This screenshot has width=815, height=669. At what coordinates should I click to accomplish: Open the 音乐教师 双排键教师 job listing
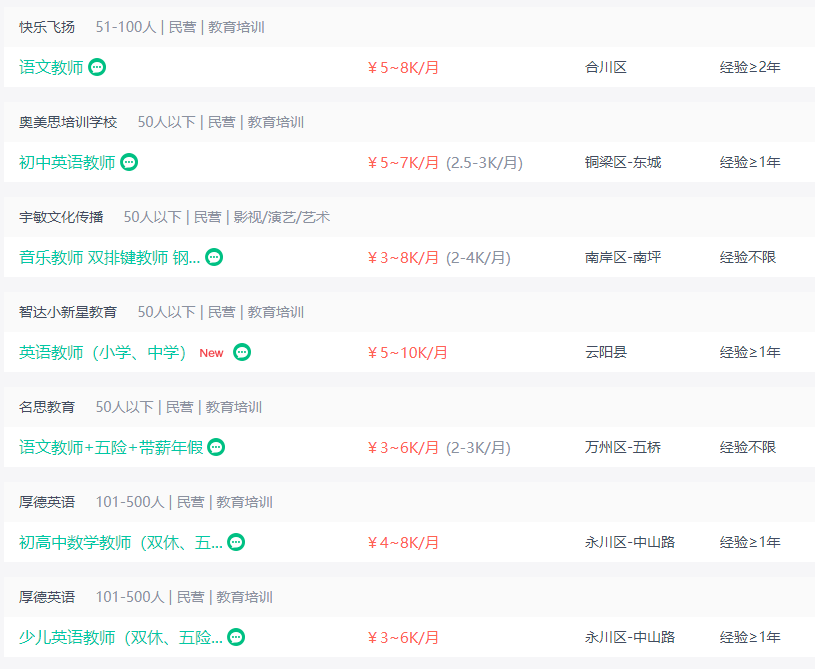click(x=110, y=257)
